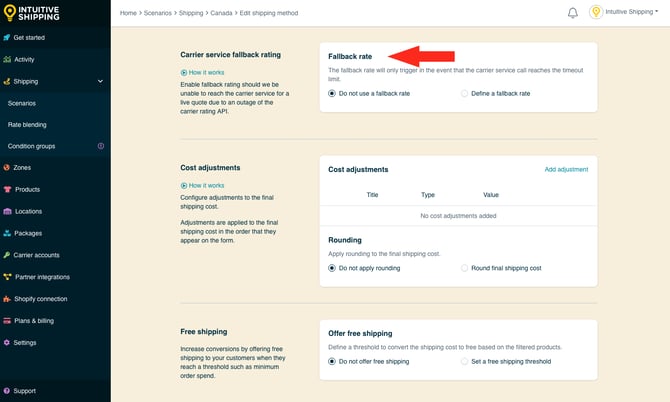Click the Packages boxes icon
670x402 pixels.
pyautogui.click(x=7, y=233)
